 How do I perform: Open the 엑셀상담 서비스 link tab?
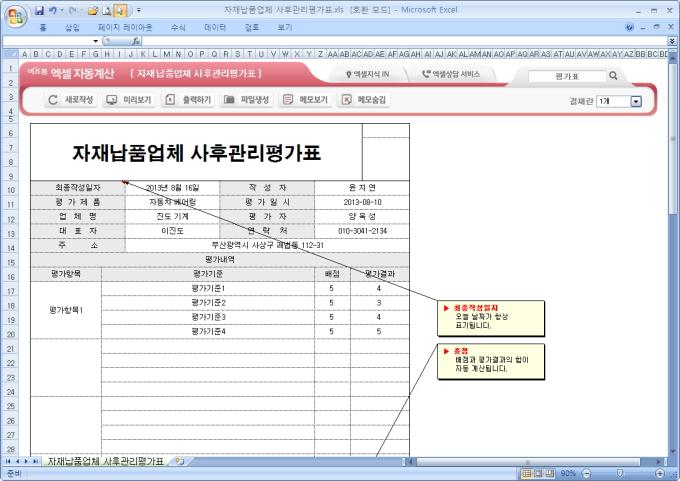tap(451, 74)
